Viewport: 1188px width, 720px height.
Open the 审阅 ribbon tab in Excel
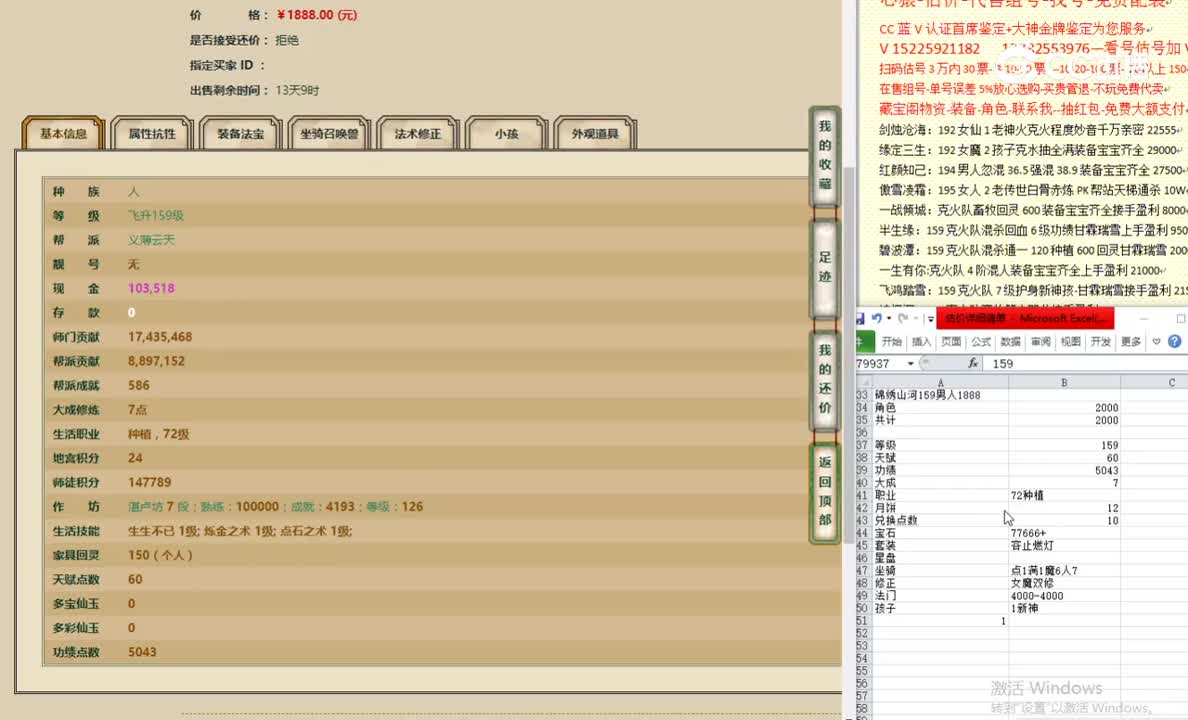[x=1041, y=342]
